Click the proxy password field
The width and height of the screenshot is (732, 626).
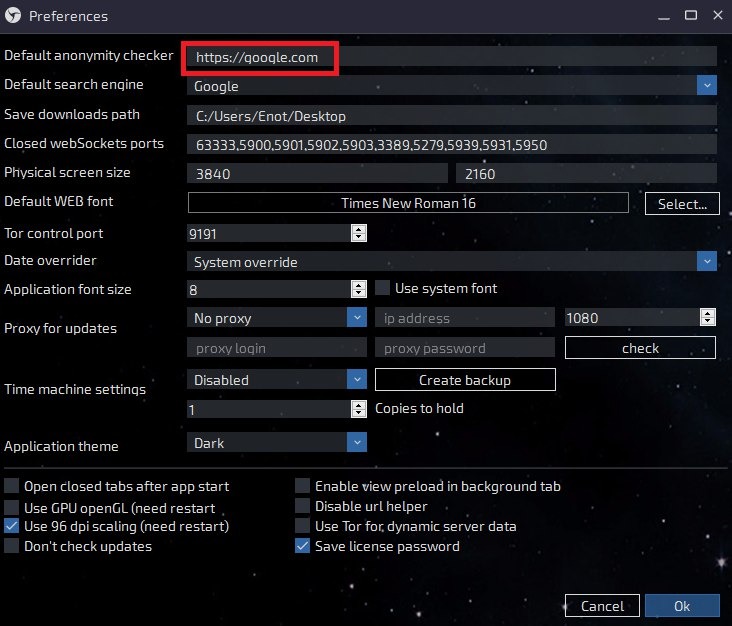click(465, 348)
